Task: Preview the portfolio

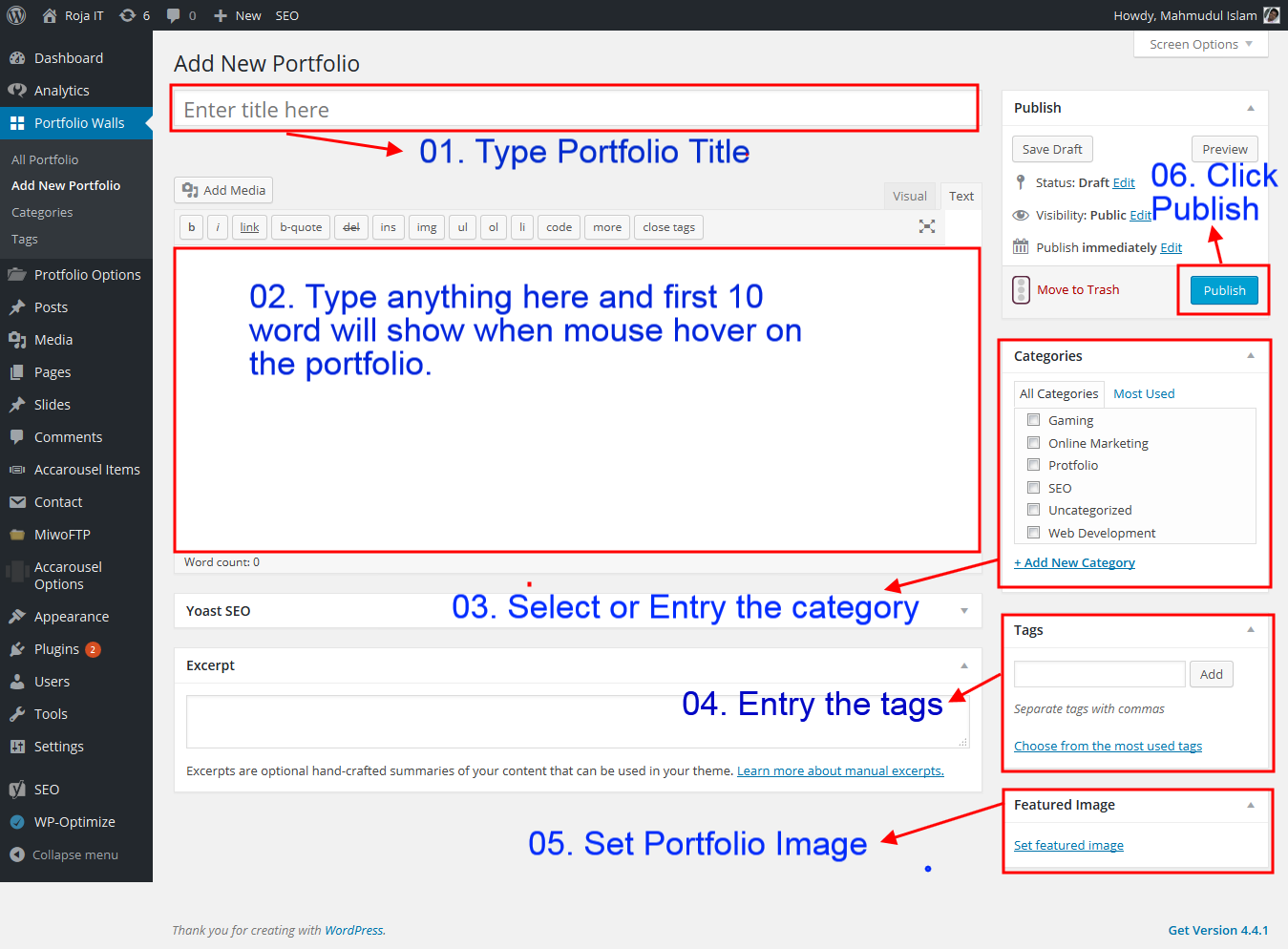Action: (1225, 149)
